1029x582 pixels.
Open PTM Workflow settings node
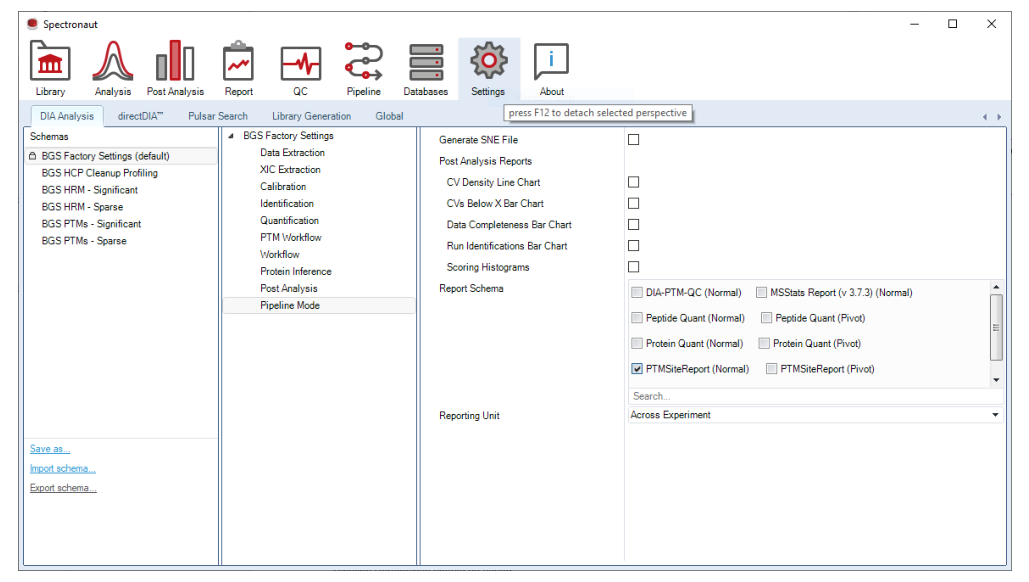(291, 238)
